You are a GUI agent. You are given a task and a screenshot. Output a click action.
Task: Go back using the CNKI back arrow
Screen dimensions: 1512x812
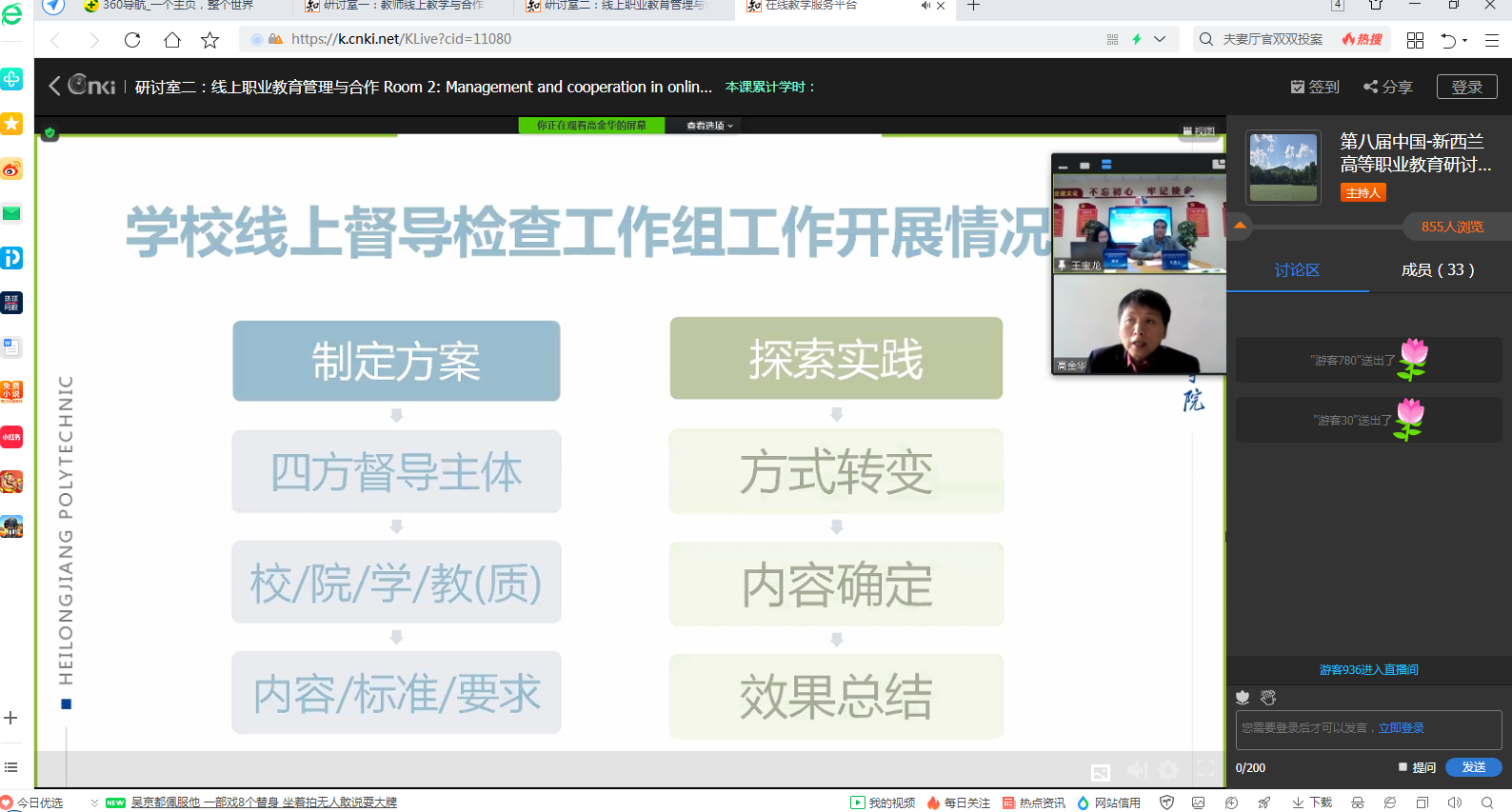54,86
